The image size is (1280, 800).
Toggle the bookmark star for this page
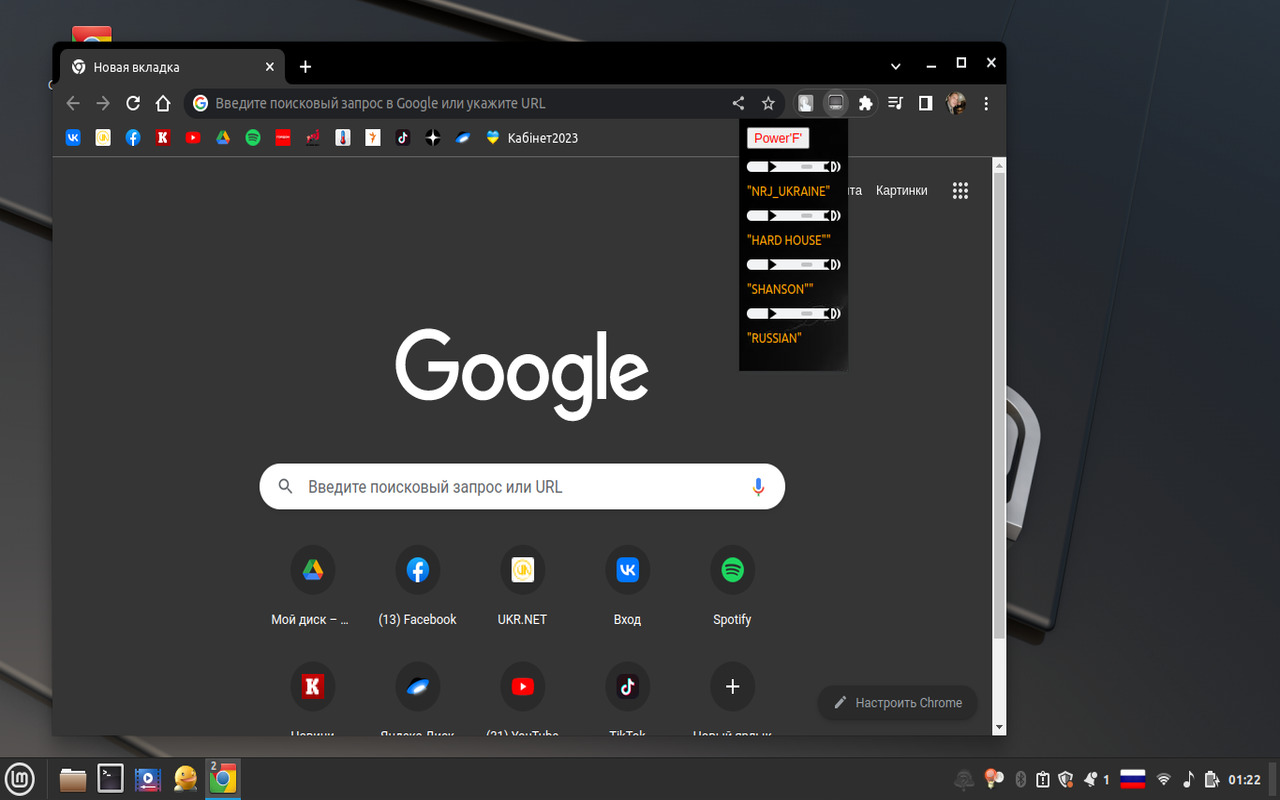(768, 103)
